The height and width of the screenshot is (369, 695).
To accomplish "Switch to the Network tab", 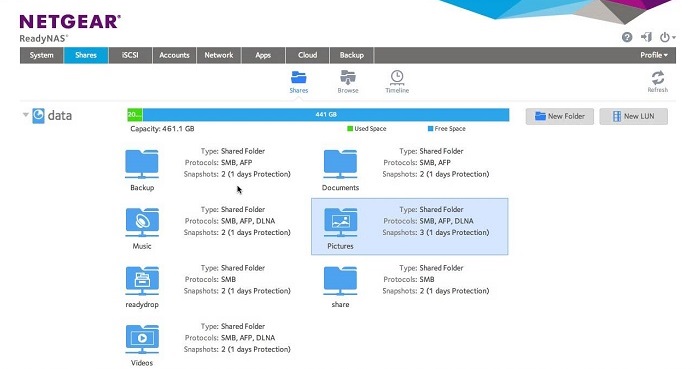I will tap(219, 55).
